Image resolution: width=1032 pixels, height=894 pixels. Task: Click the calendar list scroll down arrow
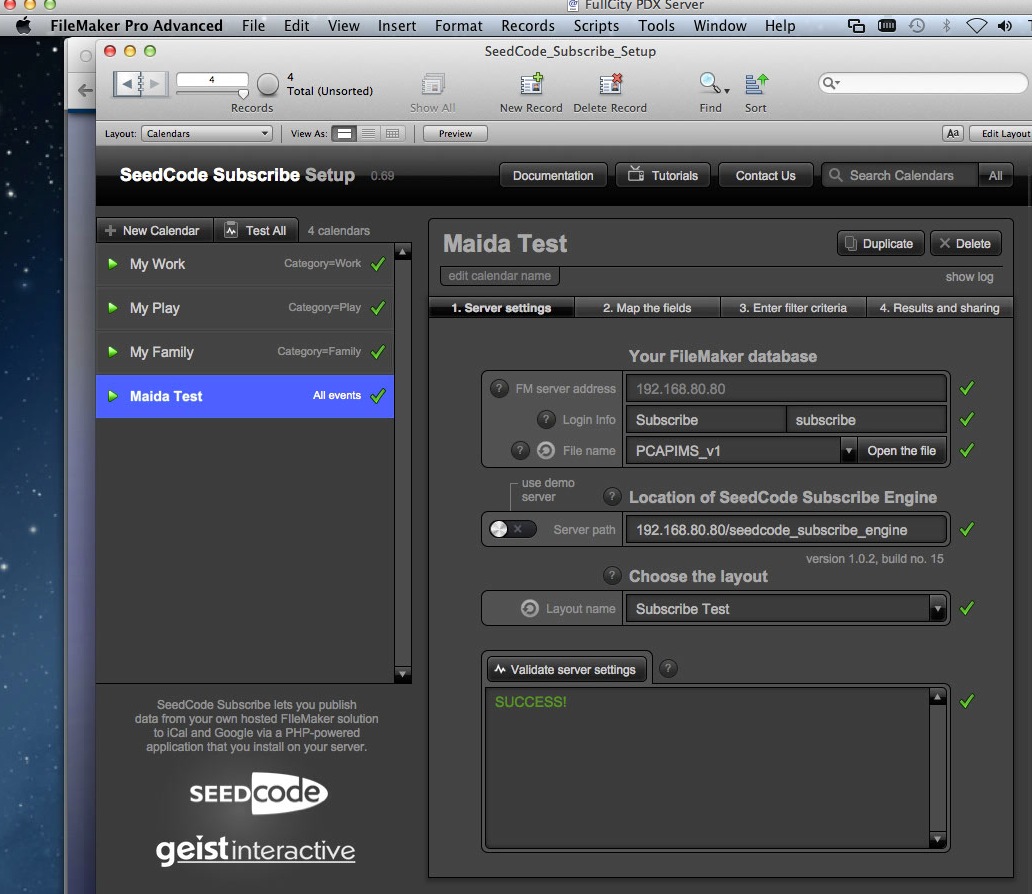[402, 673]
